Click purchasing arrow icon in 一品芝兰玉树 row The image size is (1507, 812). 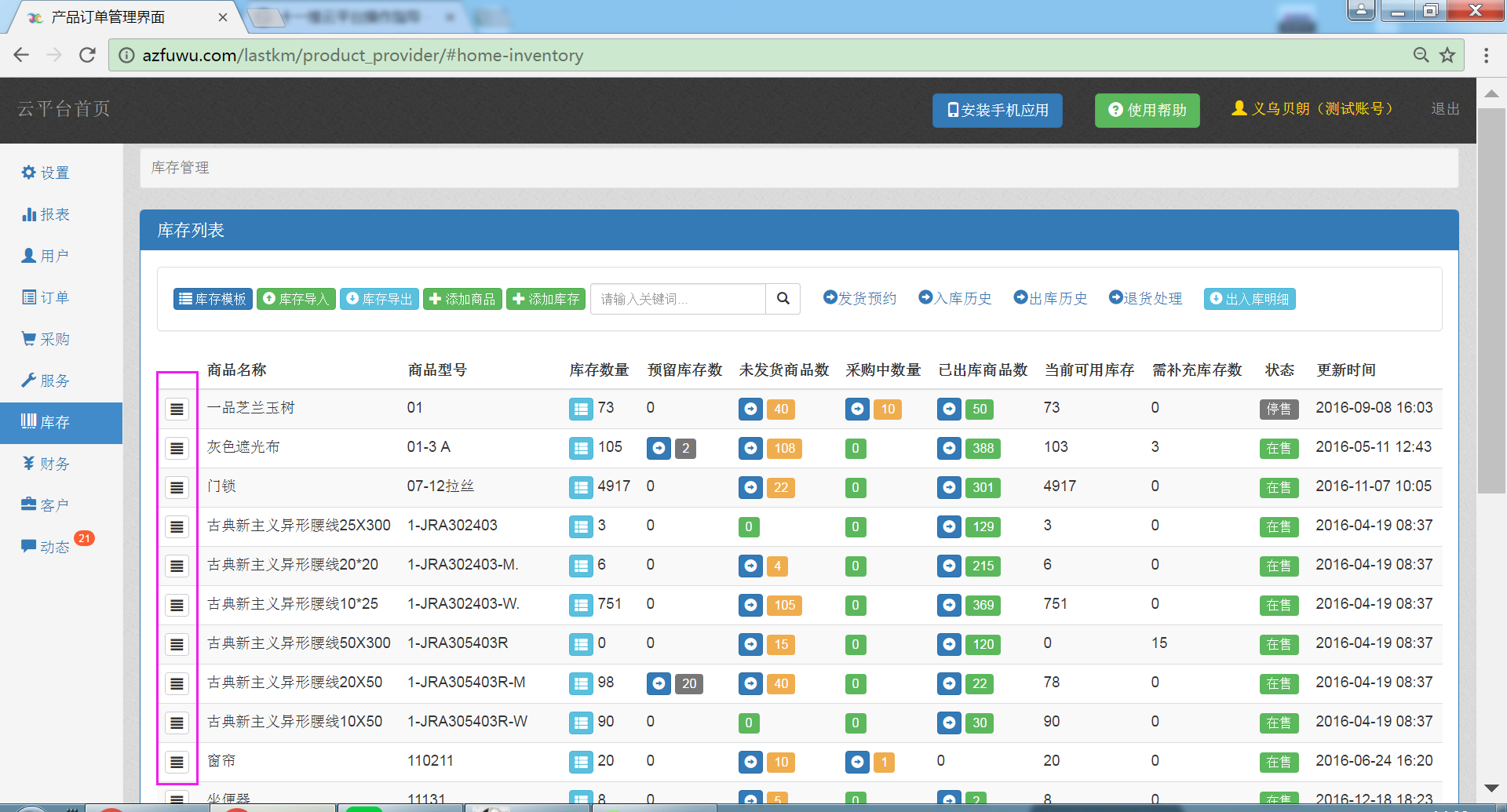coord(857,410)
